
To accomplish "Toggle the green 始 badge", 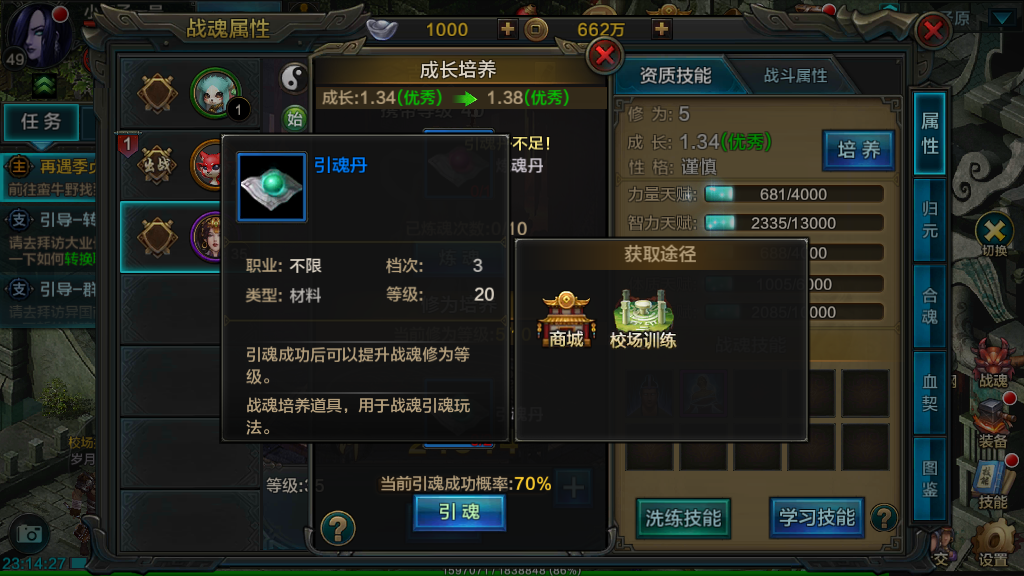I will coord(294,118).
